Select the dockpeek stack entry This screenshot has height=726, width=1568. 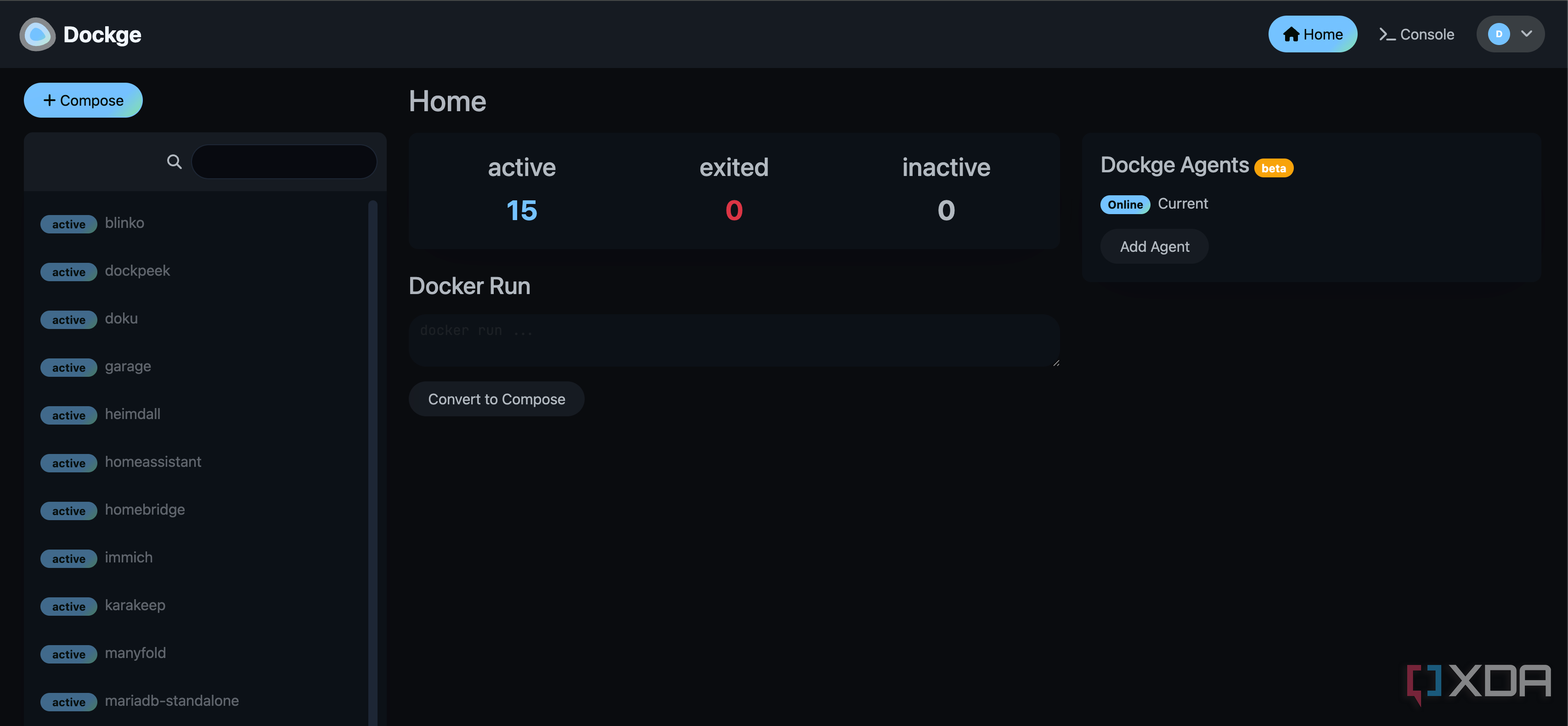[x=137, y=271]
